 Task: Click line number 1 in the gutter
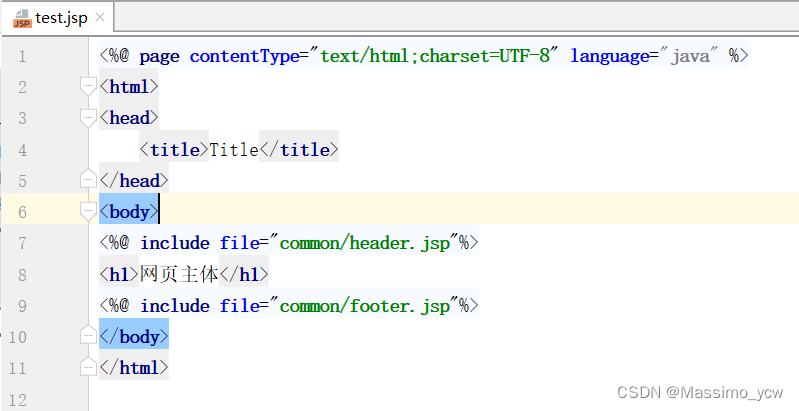(22, 56)
